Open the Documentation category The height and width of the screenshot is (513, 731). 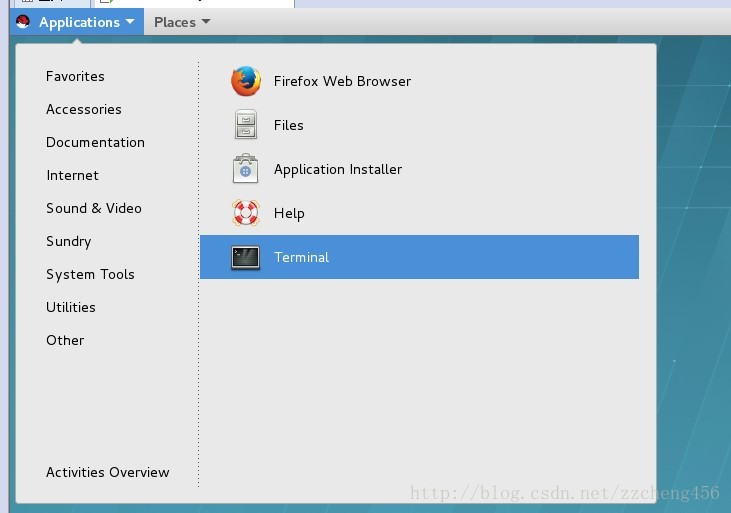[96, 142]
